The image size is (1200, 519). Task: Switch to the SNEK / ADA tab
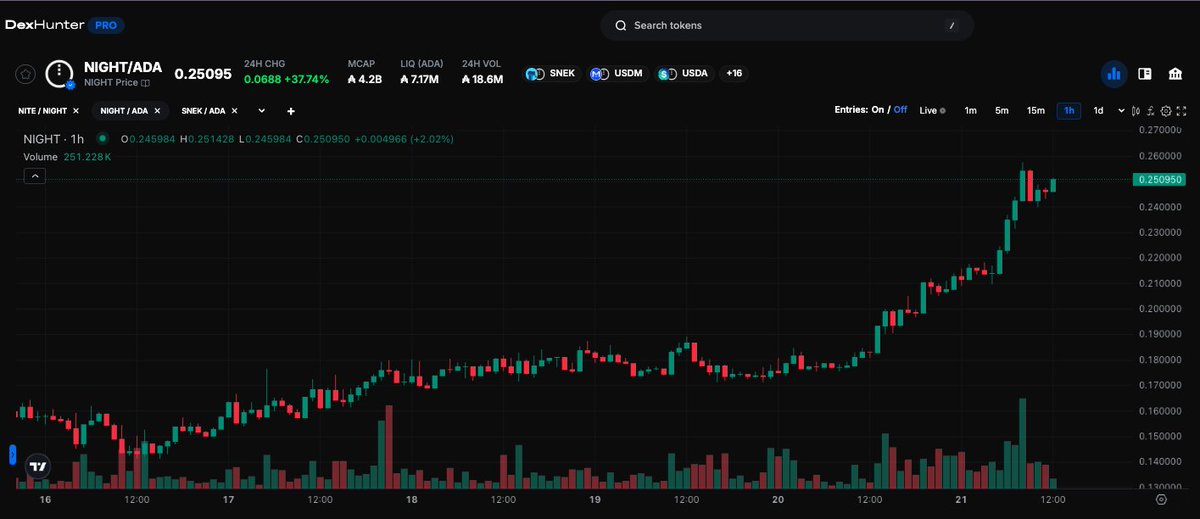coord(204,111)
